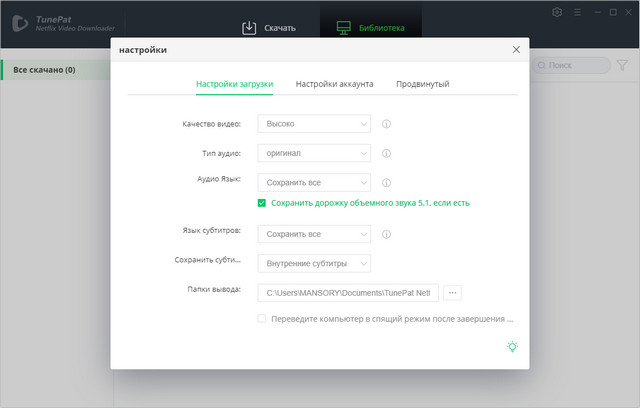The height and width of the screenshot is (408, 640).
Task: Expand the Сохранить субтитры dropdown
Action: (314, 263)
